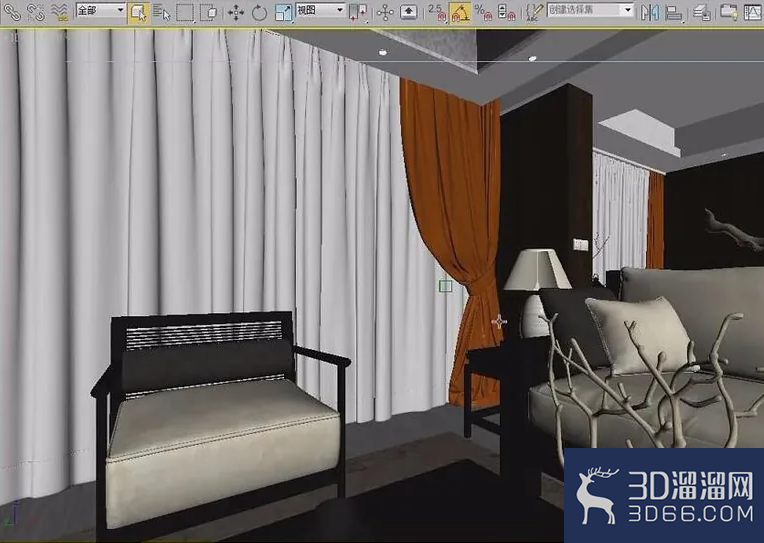Open the reference coordinate system dropdown 视图
This screenshot has height=543, width=764.
(x=320, y=10)
